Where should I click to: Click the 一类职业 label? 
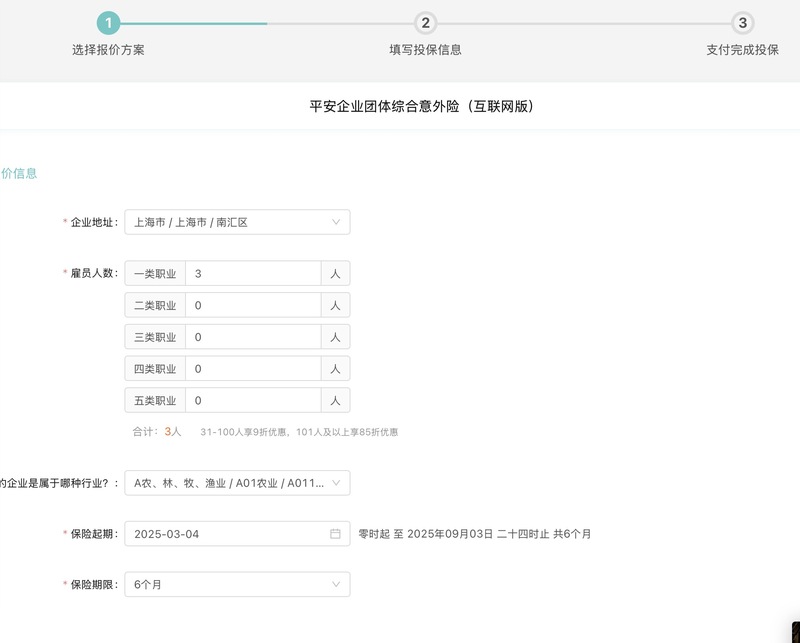[x=155, y=274]
